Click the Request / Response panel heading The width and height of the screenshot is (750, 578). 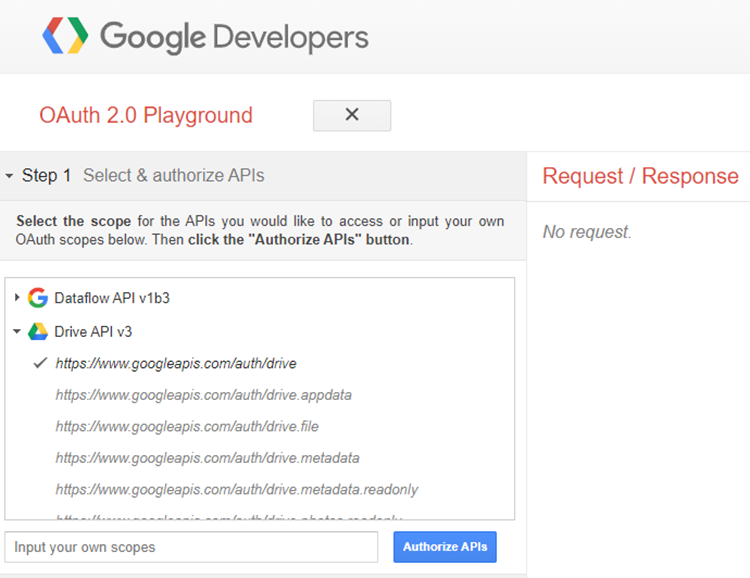[640, 176]
